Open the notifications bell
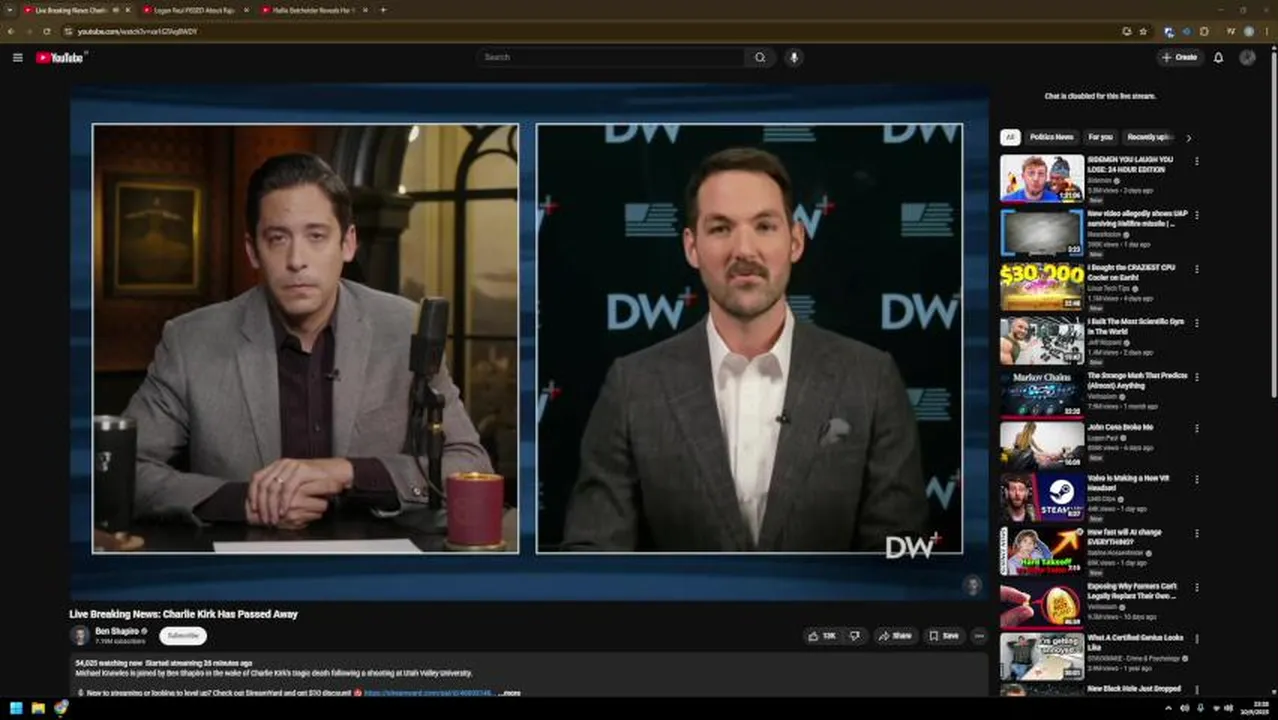Image resolution: width=1278 pixels, height=720 pixels. coord(1218,57)
